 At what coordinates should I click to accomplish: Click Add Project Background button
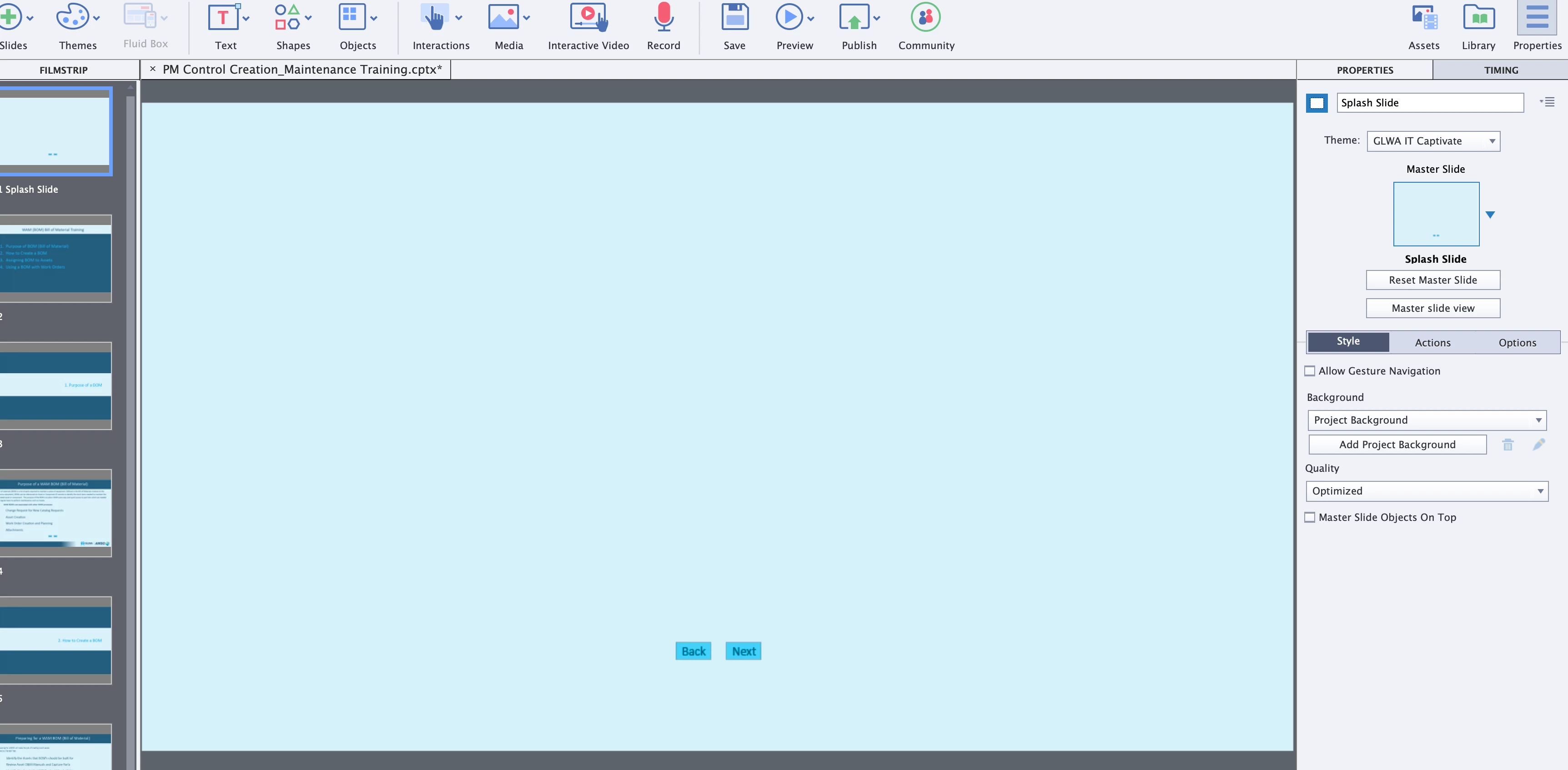(1397, 445)
